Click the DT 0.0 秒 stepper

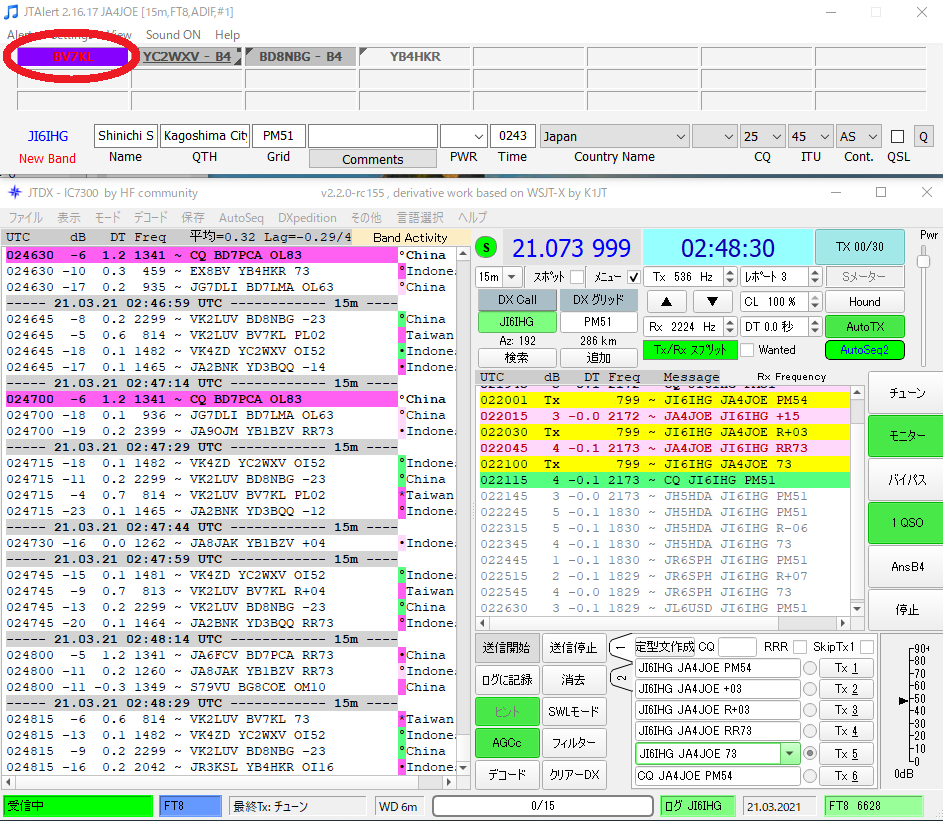click(814, 327)
